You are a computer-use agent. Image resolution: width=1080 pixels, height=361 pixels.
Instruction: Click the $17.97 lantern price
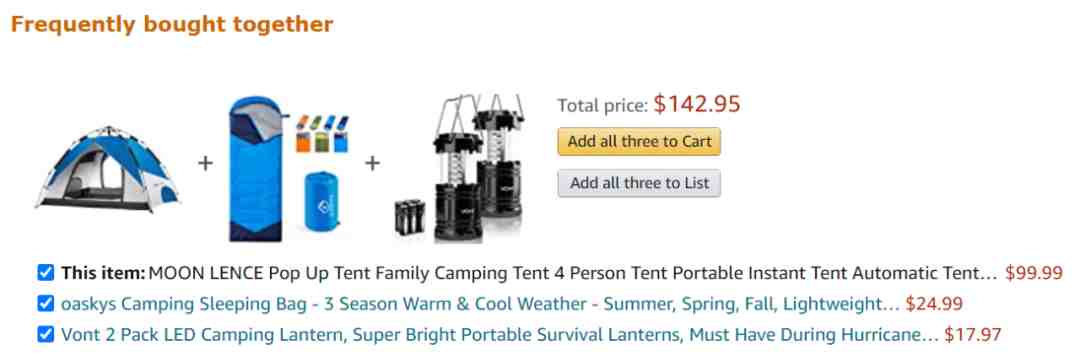[973, 336]
